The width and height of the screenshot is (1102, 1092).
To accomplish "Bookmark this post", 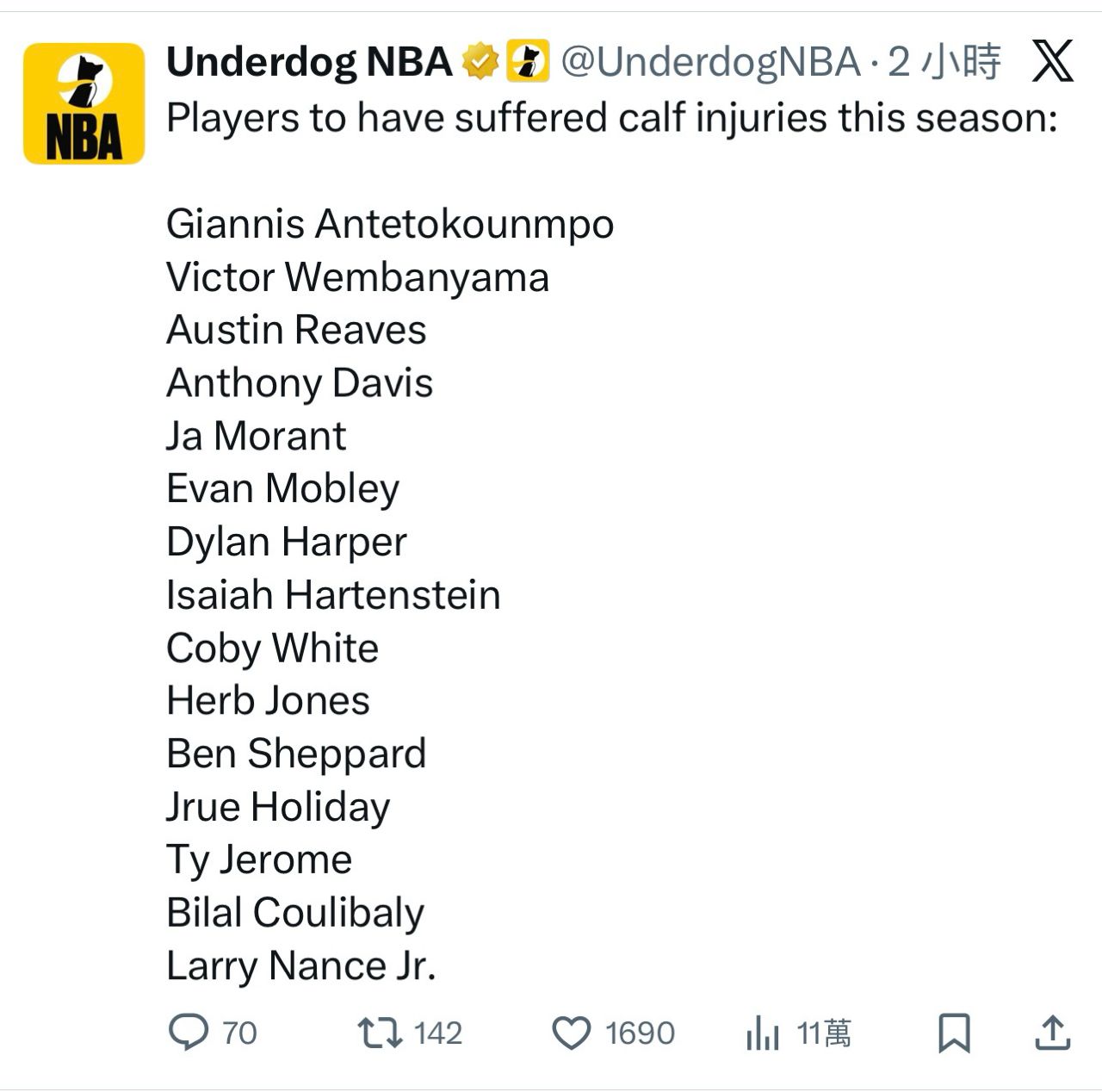I will click(x=954, y=1033).
